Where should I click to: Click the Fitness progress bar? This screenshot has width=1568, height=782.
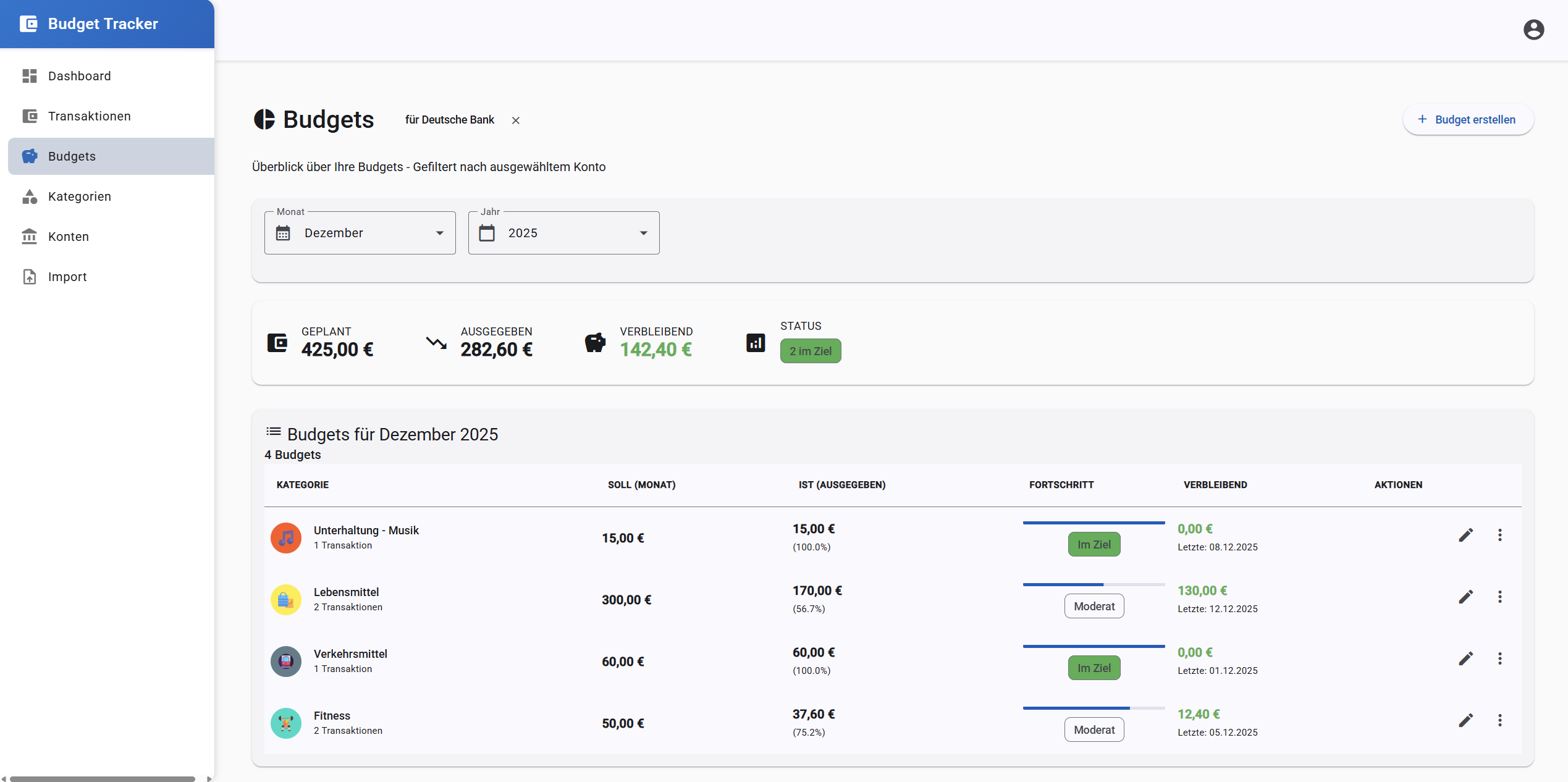coord(1094,708)
